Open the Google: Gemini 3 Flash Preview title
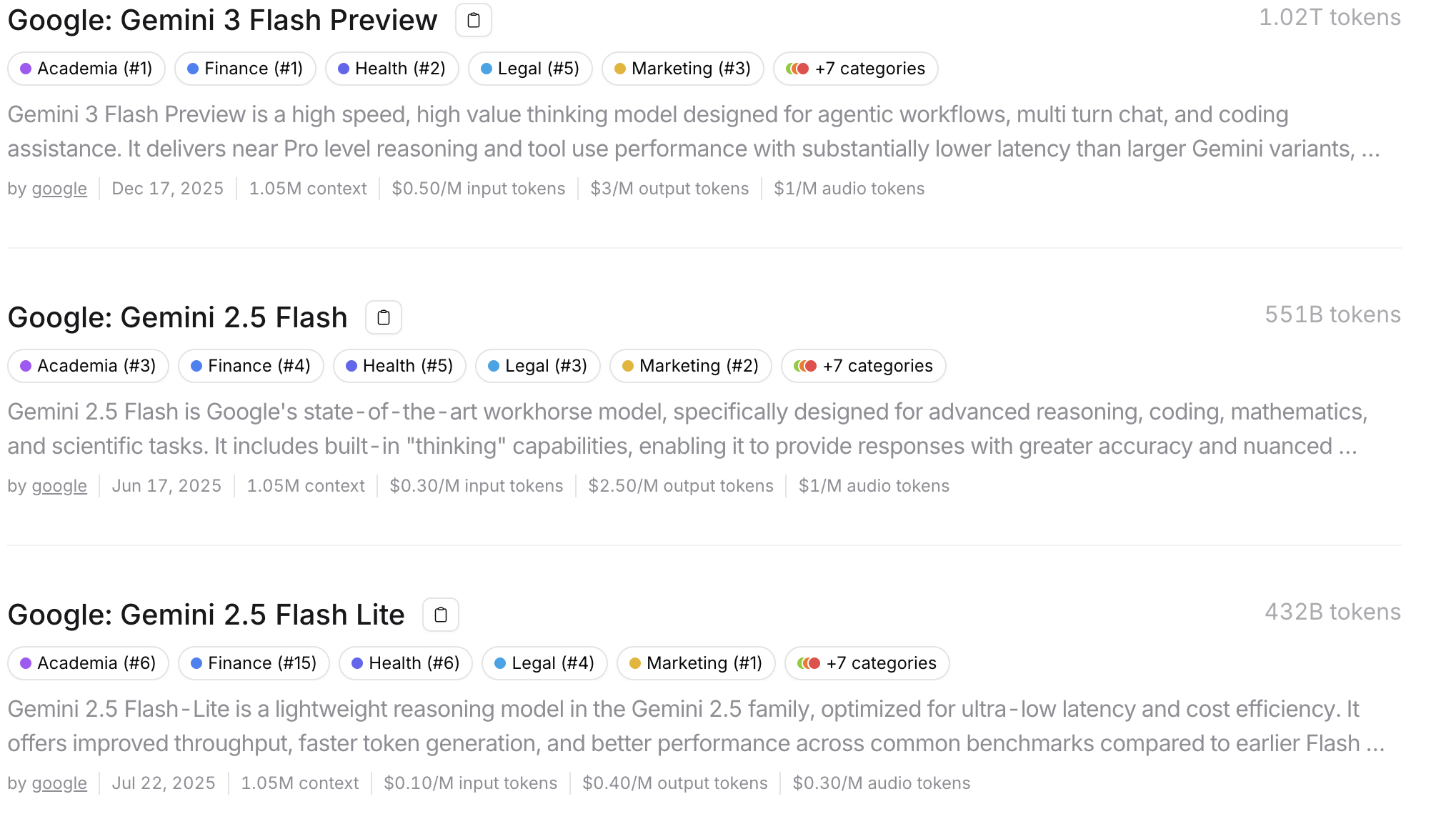1456x819 pixels. 222,20
